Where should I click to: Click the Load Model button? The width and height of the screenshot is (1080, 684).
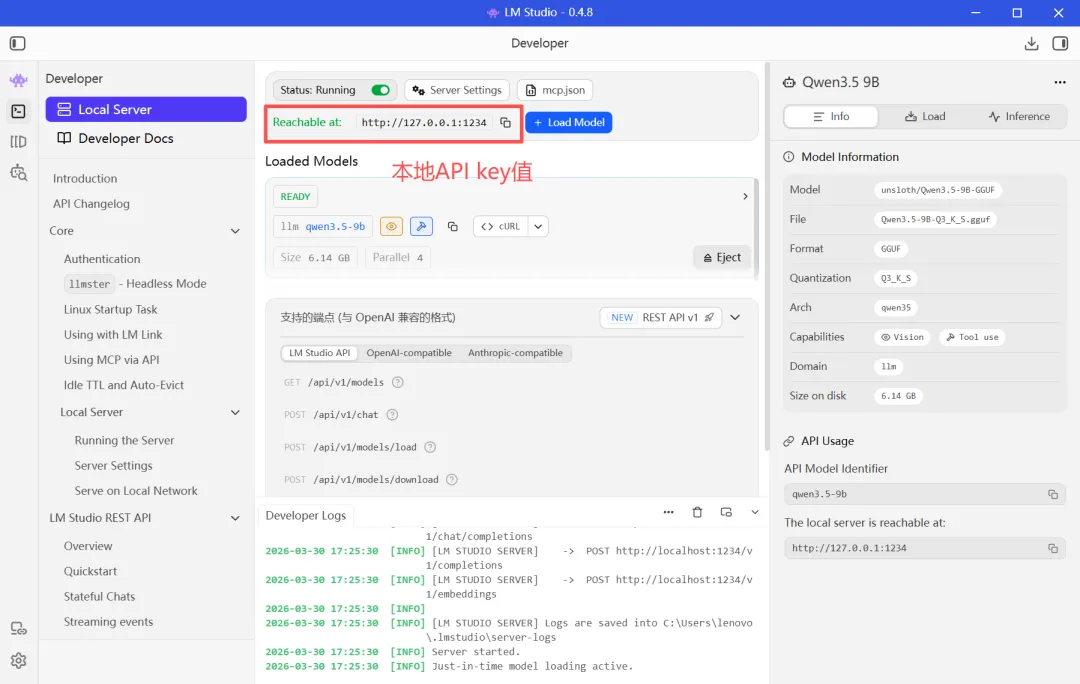(x=569, y=123)
